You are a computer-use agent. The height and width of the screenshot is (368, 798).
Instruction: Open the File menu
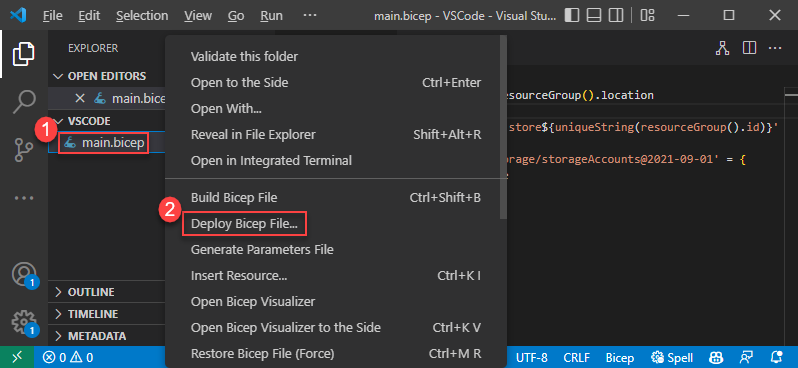(52, 16)
